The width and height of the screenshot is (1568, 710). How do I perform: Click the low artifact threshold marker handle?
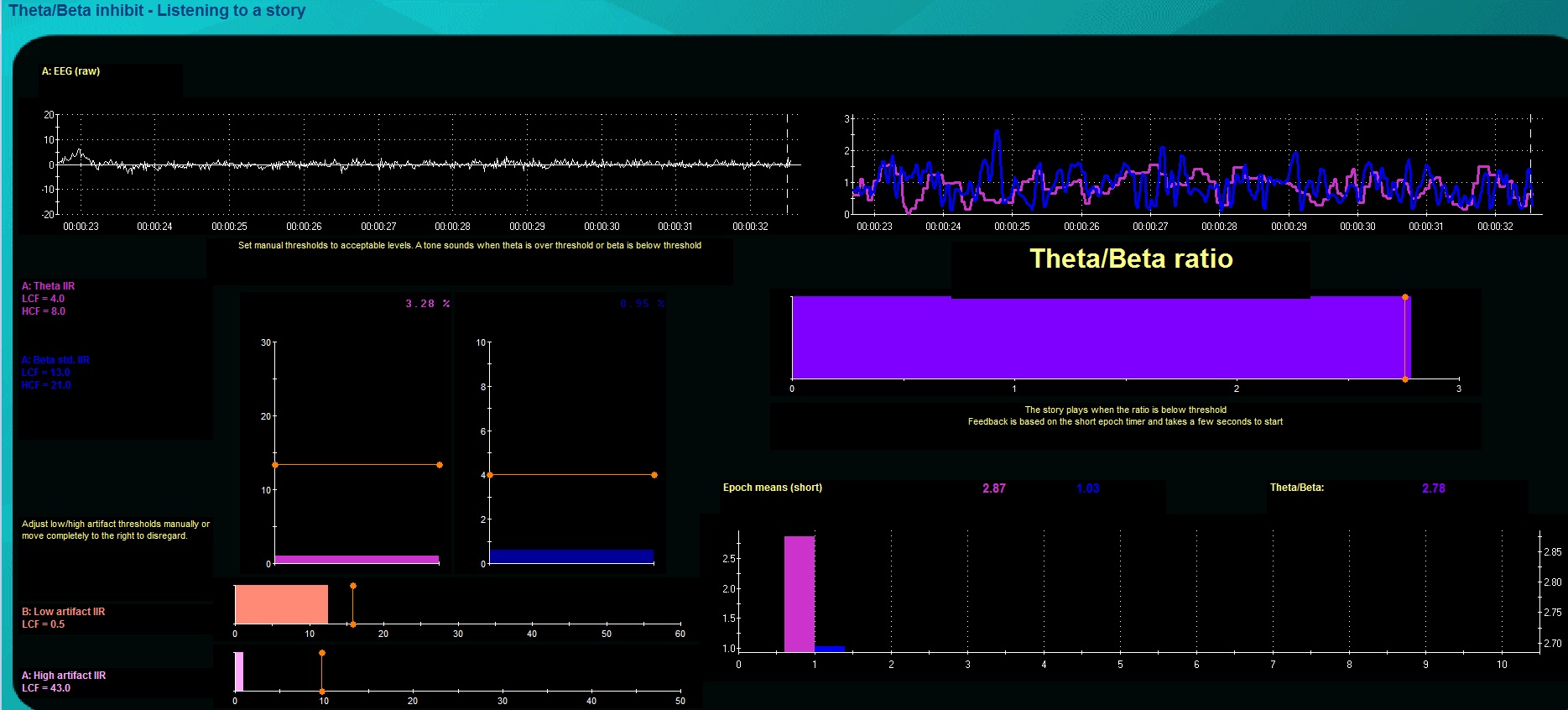pyautogui.click(x=353, y=587)
